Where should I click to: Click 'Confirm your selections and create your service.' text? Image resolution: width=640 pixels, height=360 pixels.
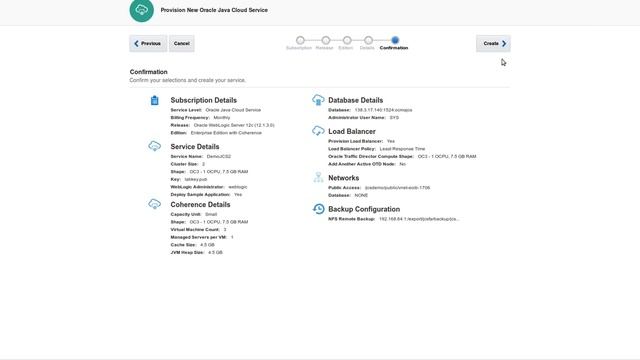click(x=188, y=80)
